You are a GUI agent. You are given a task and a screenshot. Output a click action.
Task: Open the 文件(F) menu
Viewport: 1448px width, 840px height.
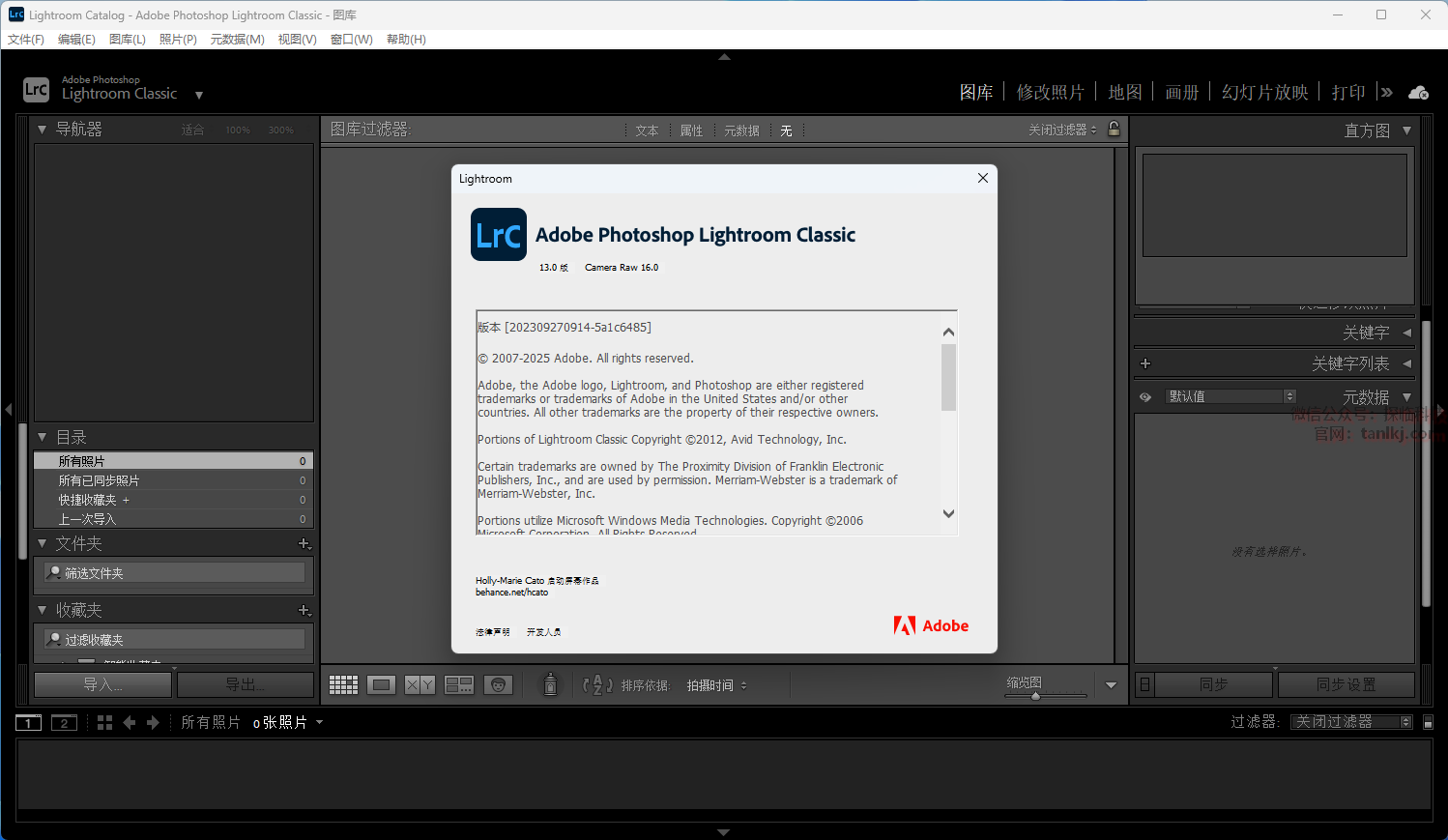tap(26, 40)
